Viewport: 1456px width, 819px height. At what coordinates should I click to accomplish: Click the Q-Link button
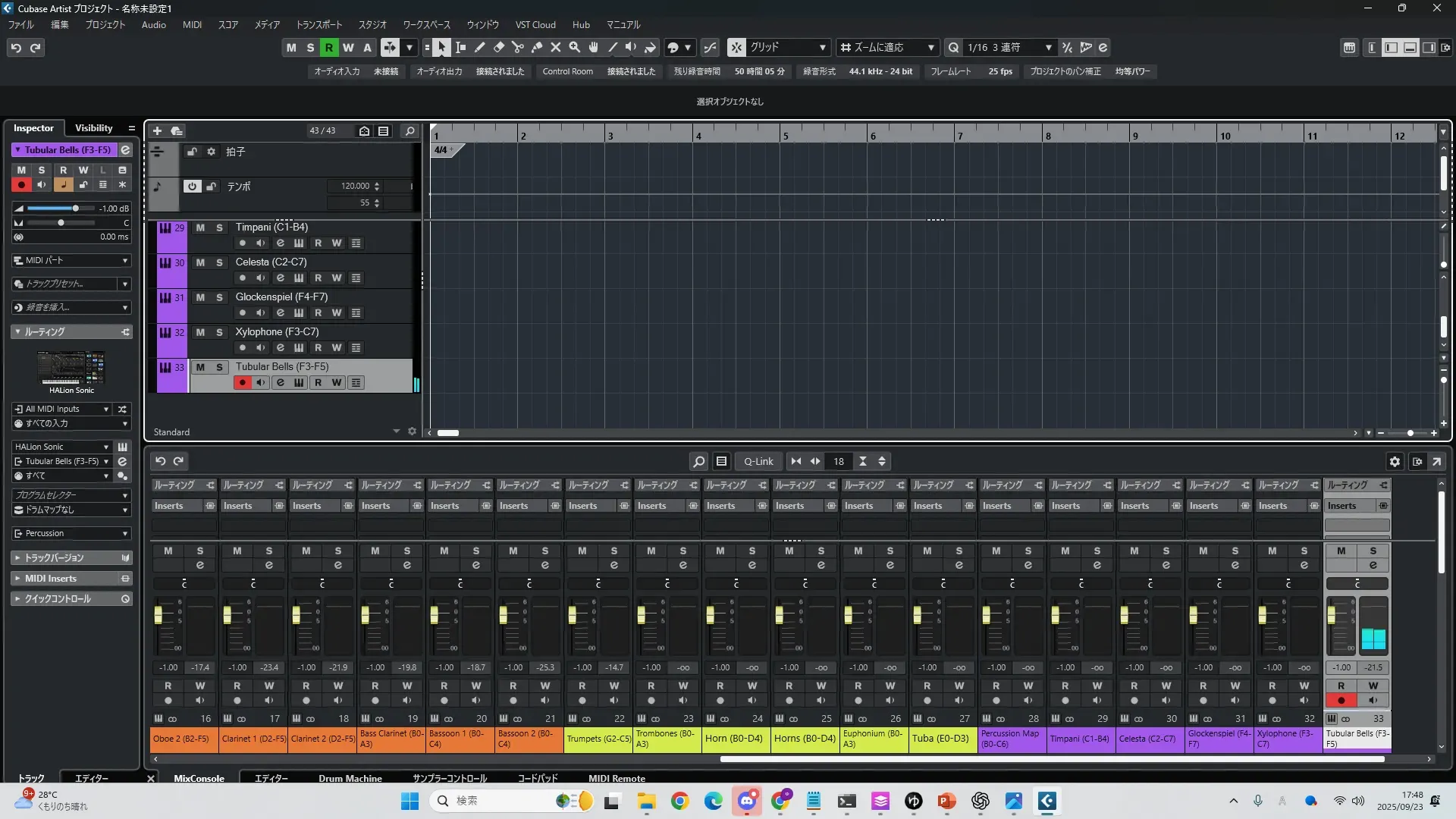point(758,461)
